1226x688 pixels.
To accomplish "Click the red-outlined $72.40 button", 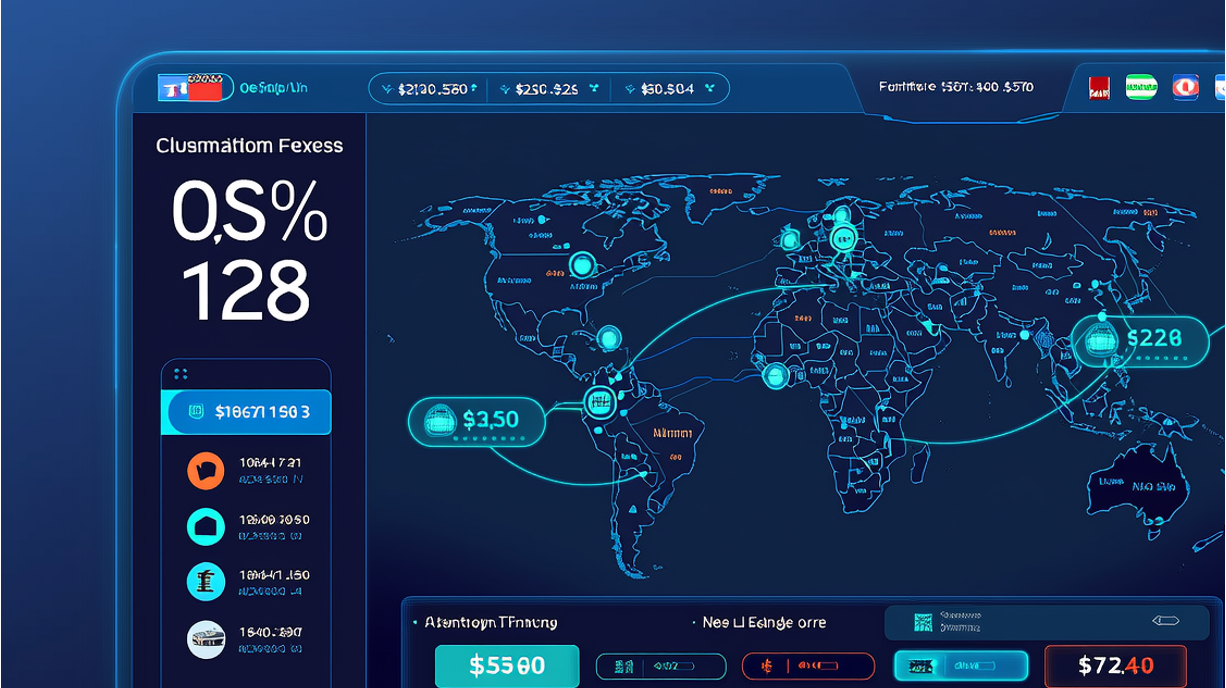I will (x=1115, y=665).
